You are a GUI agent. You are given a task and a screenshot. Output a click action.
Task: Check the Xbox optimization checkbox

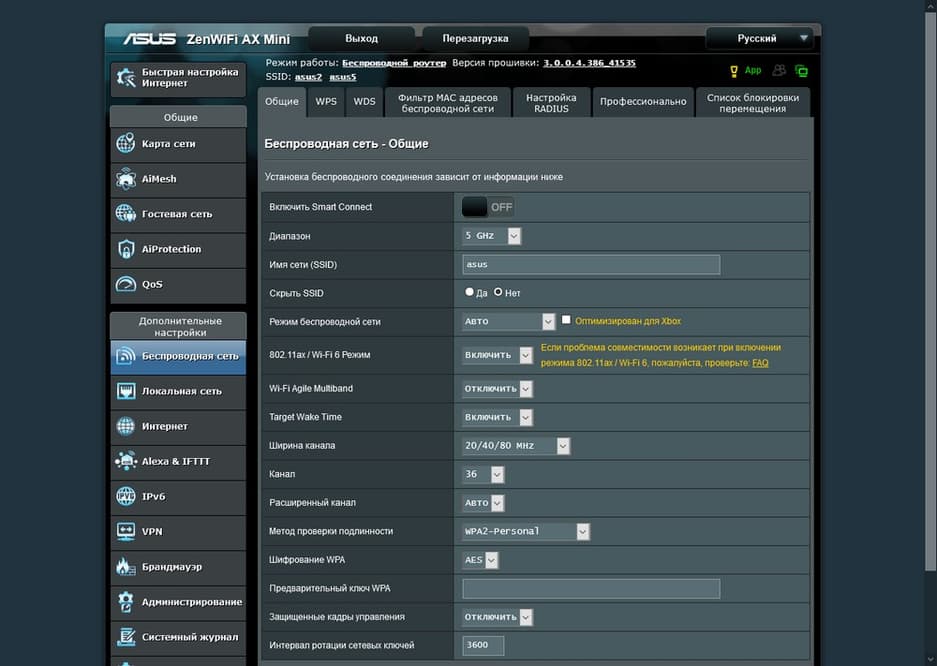[566, 320]
